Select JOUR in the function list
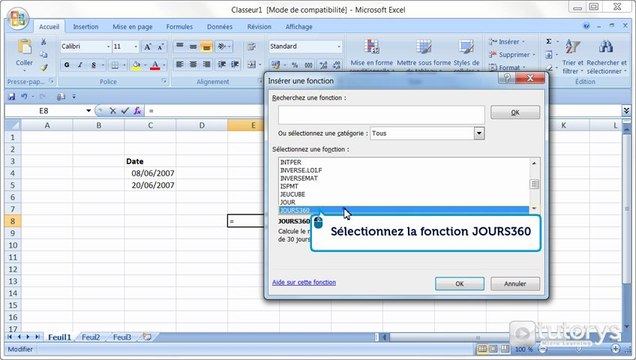 pos(288,202)
